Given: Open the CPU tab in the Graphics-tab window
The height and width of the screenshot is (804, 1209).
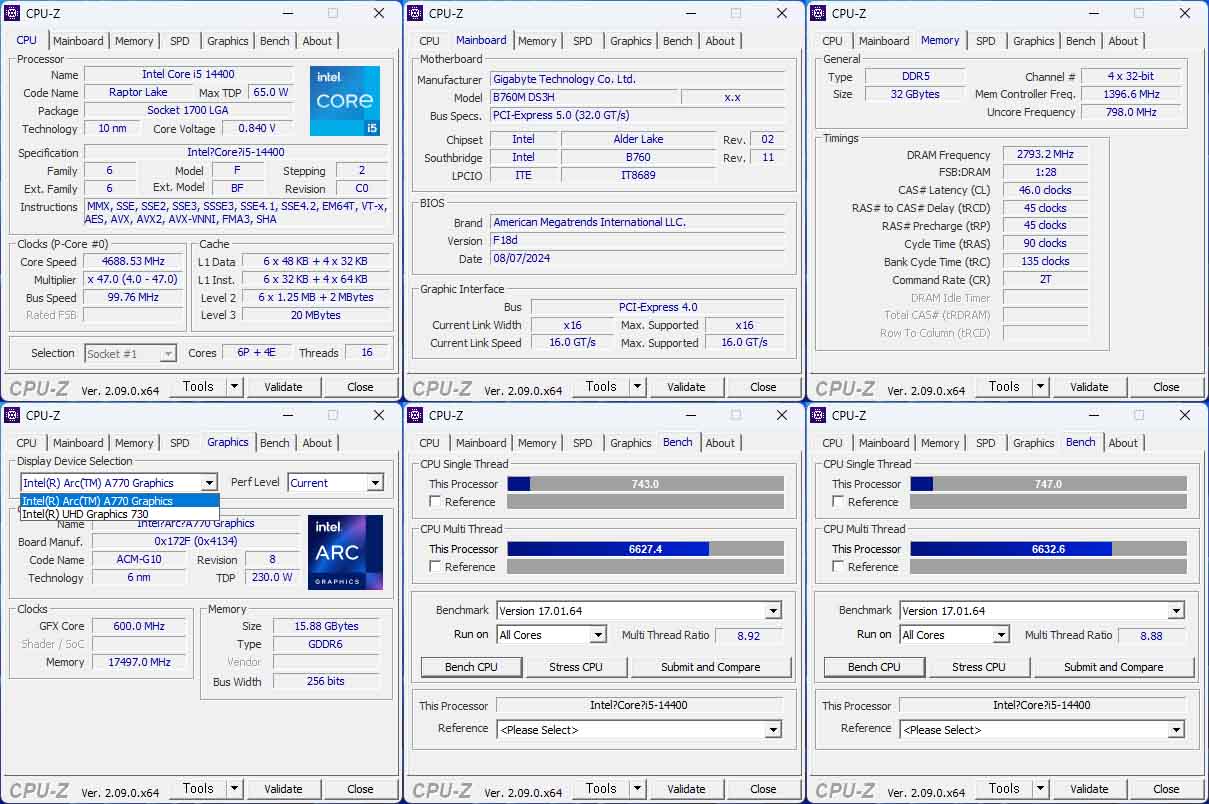Looking at the screenshot, I should [x=26, y=443].
